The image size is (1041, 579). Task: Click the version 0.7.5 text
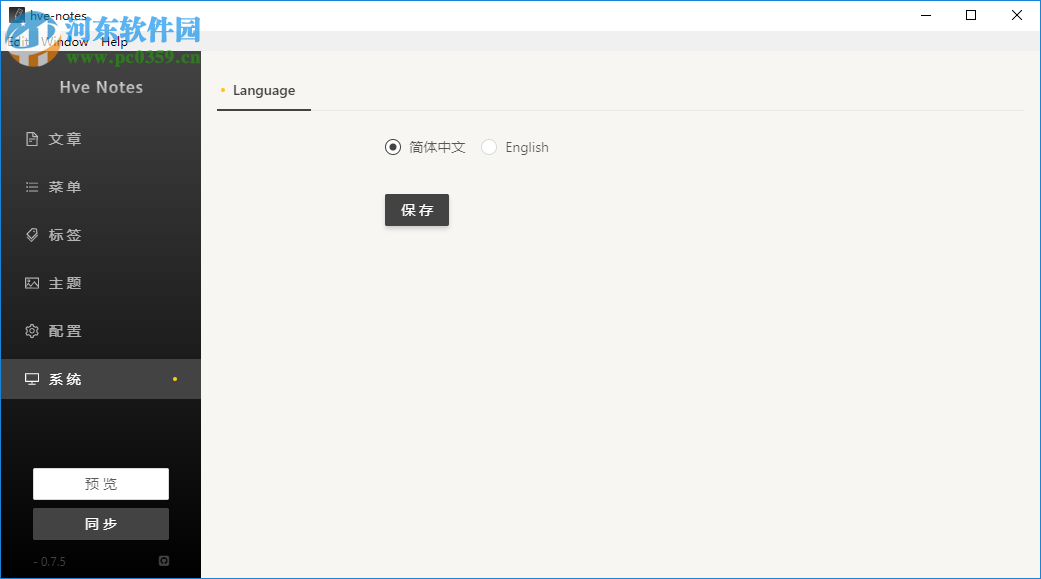point(50,562)
